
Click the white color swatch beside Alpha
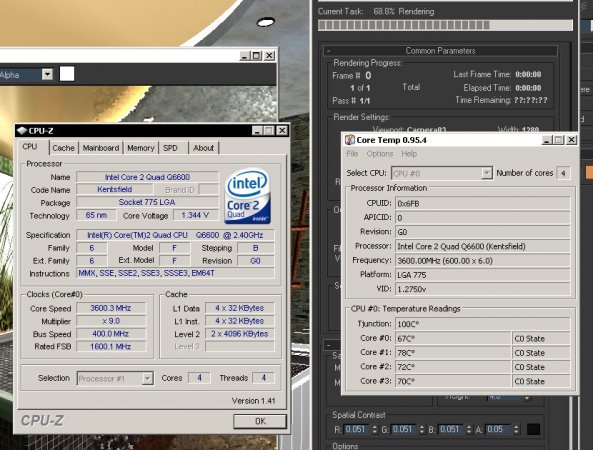coord(67,74)
